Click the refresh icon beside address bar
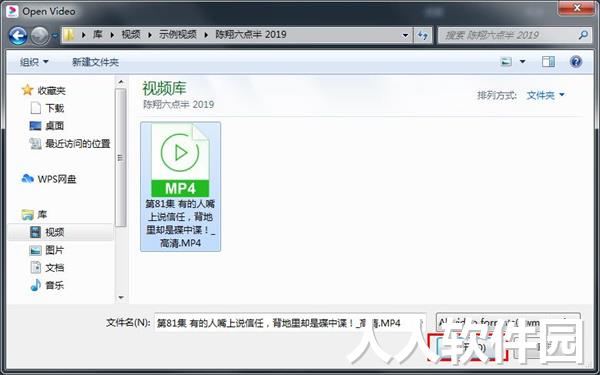 423,35
